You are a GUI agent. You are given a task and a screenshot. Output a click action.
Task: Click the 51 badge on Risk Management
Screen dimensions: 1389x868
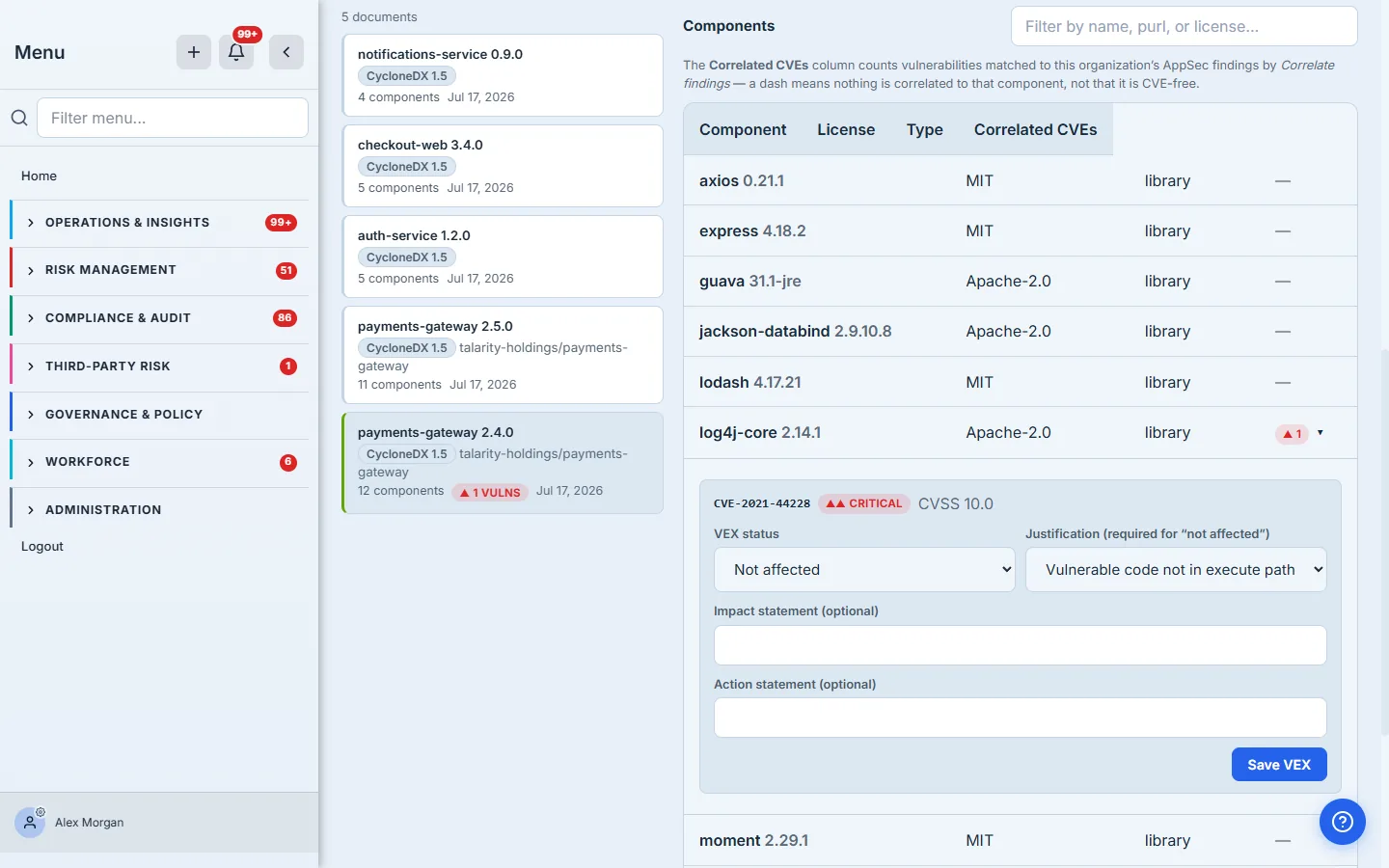point(286,271)
